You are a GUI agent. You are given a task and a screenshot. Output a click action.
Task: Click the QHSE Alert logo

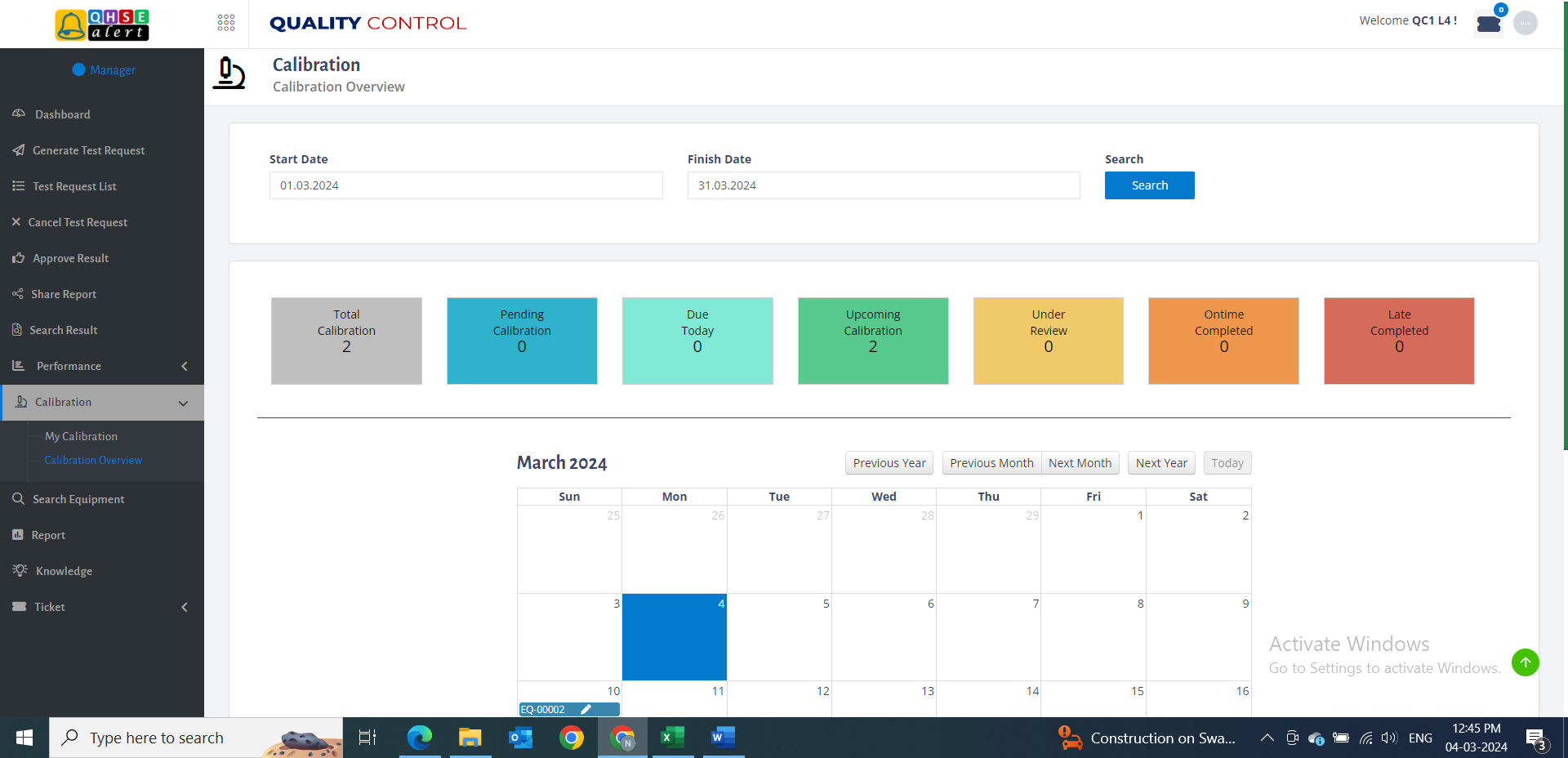[x=101, y=25]
